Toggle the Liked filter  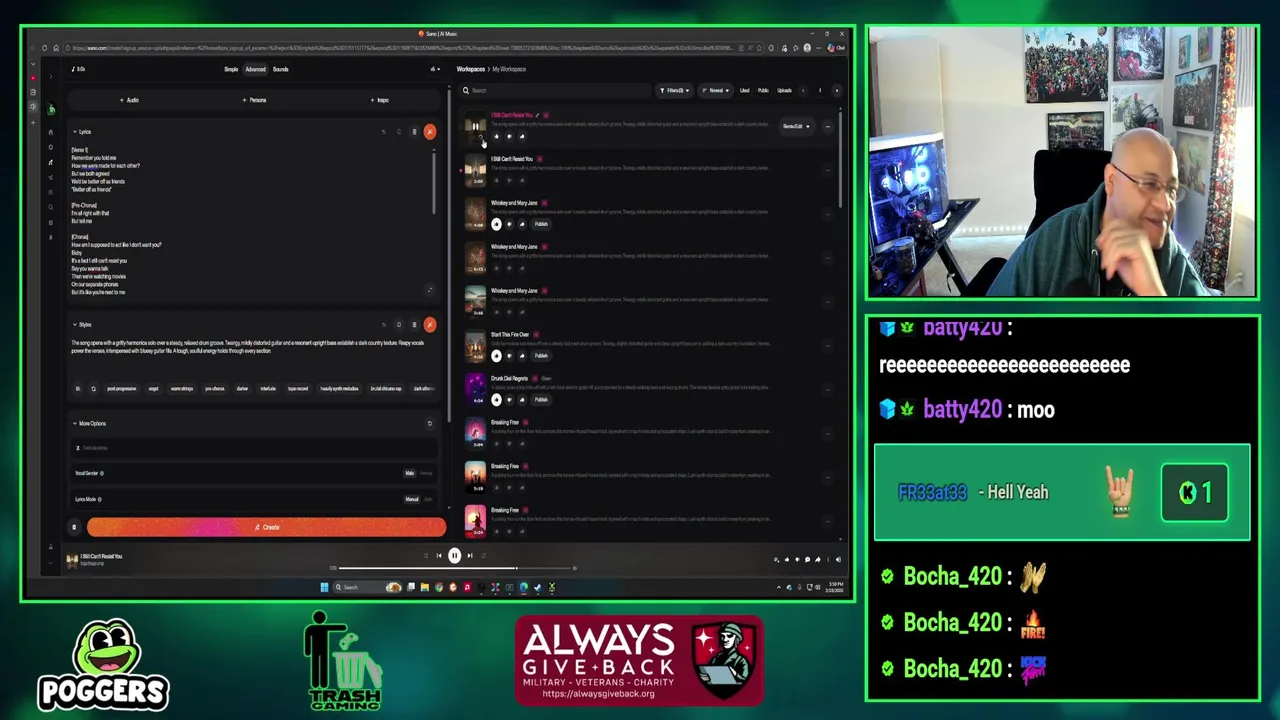744,90
